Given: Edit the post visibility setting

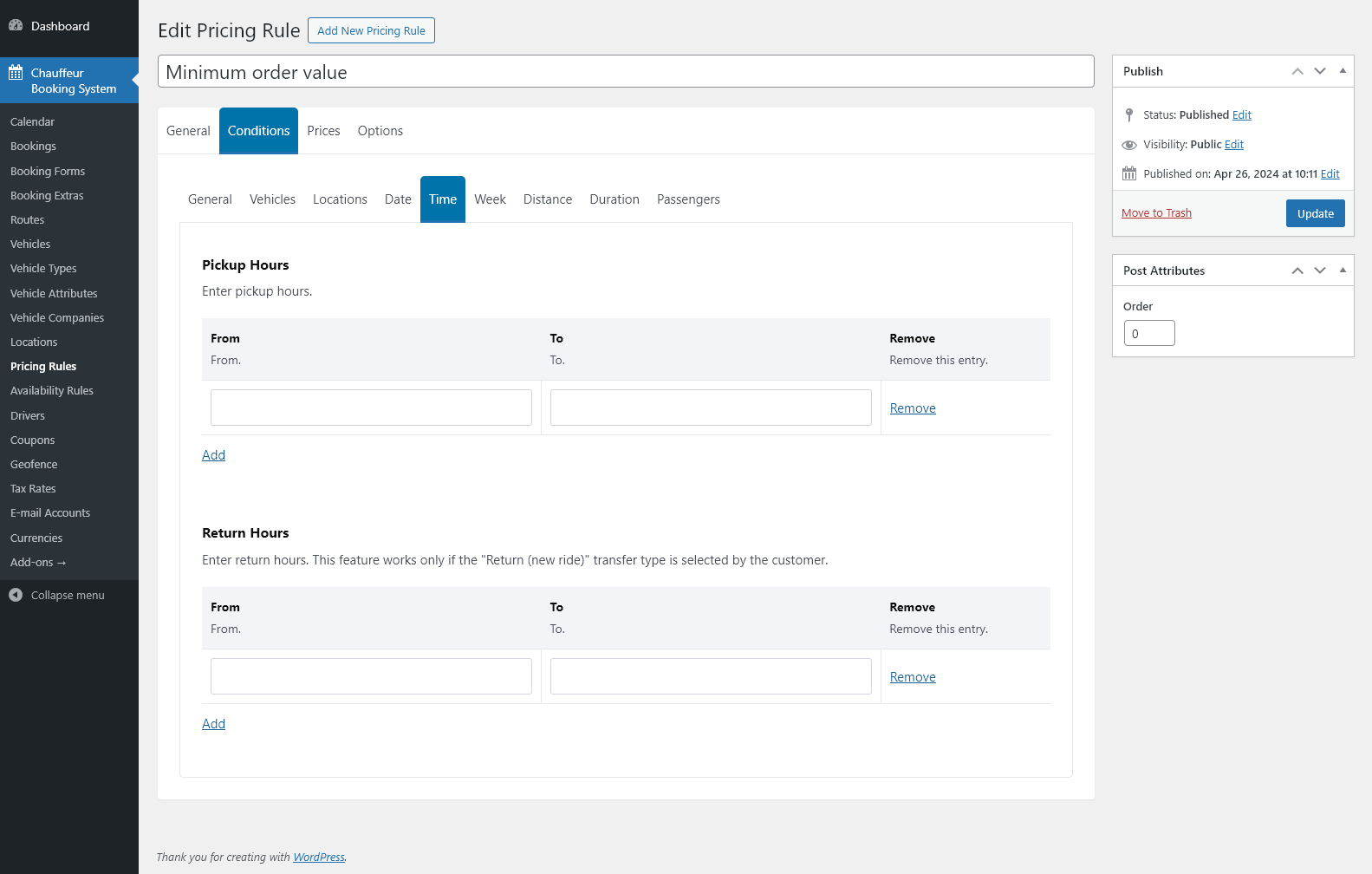Looking at the screenshot, I should 1233,145.
